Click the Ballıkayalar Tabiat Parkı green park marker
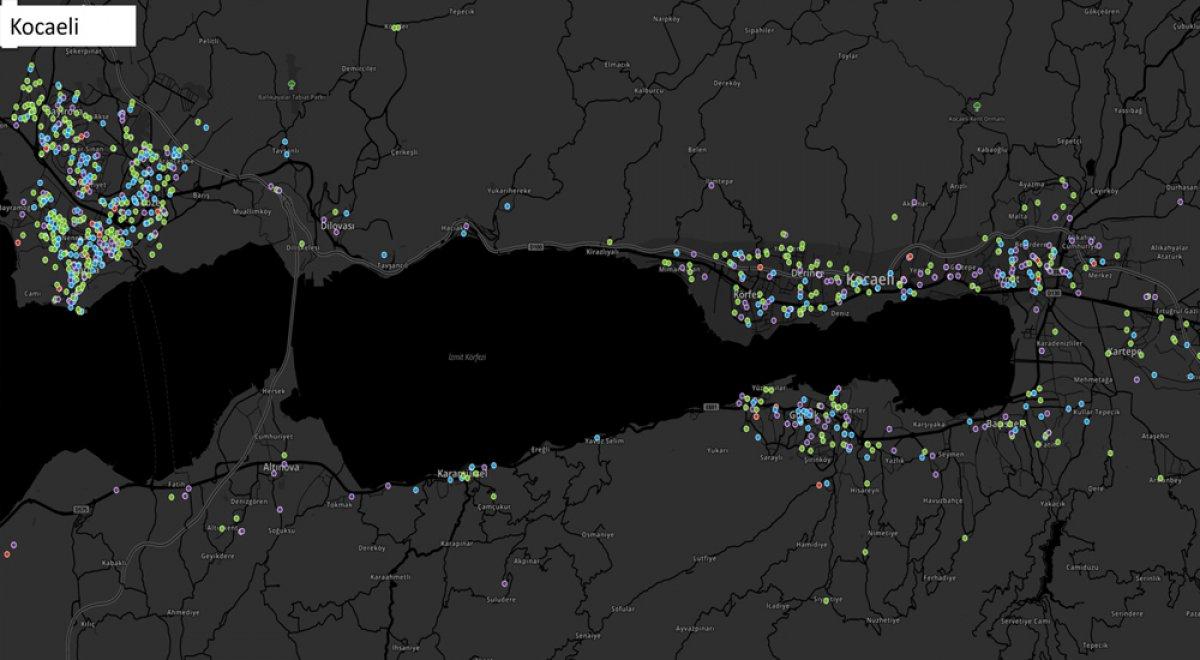This screenshot has height=660, width=1200. [x=291, y=85]
